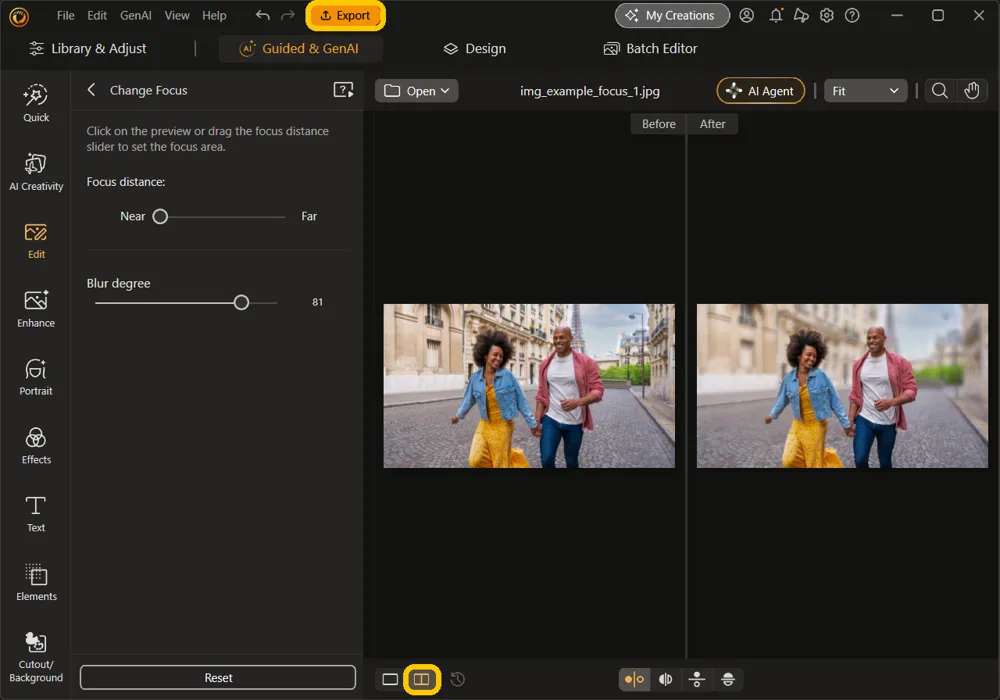Select the Edit sidebar tool
The image size is (1000, 700).
point(36,241)
